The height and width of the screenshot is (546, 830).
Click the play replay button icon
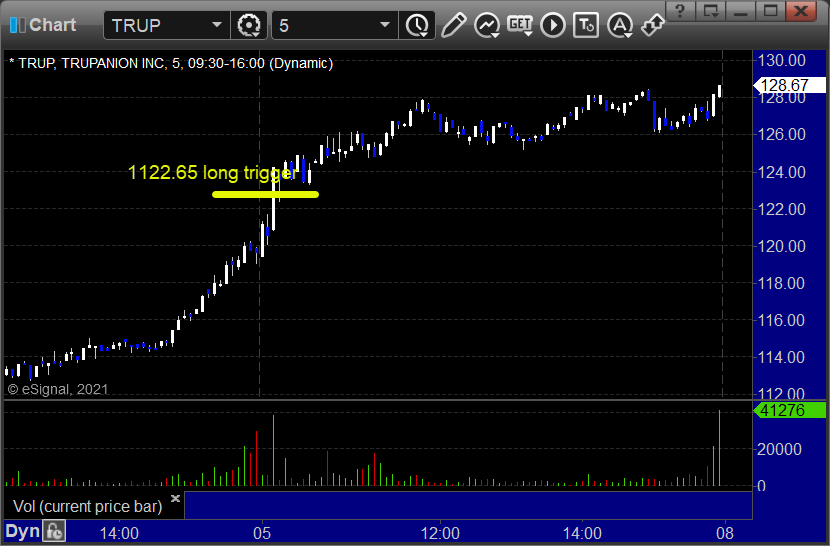(x=553, y=25)
